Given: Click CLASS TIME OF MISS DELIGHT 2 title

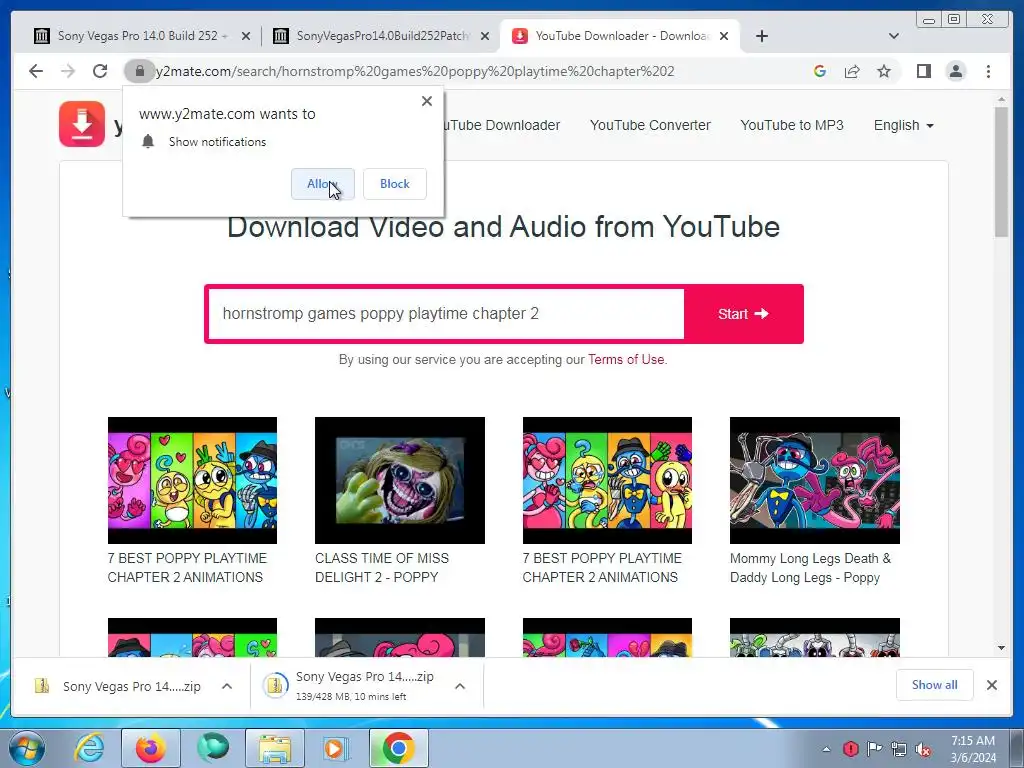Looking at the screenshot, I should tap(381, 568).
